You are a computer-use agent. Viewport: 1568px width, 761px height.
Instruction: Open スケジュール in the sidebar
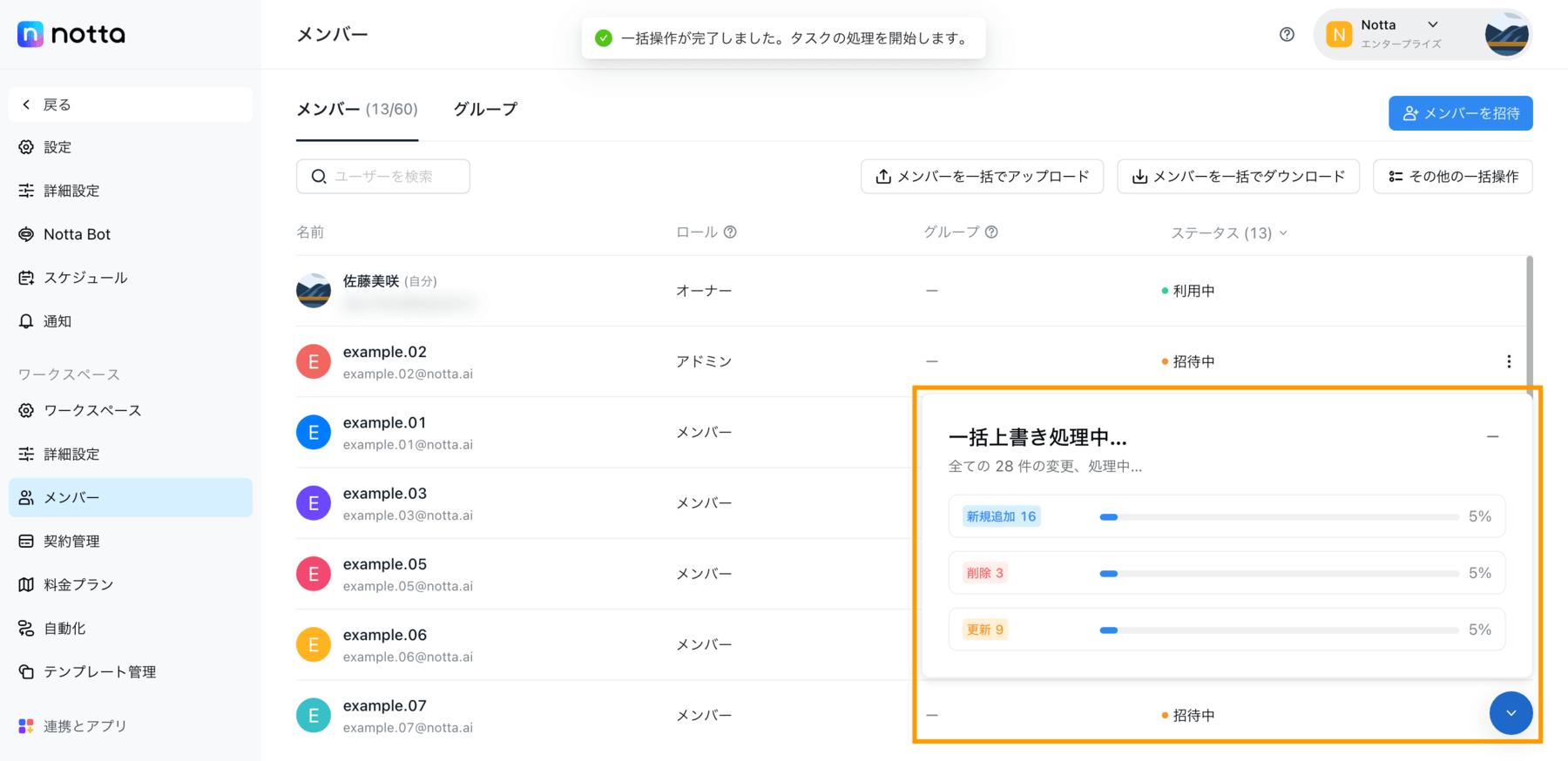131,278
